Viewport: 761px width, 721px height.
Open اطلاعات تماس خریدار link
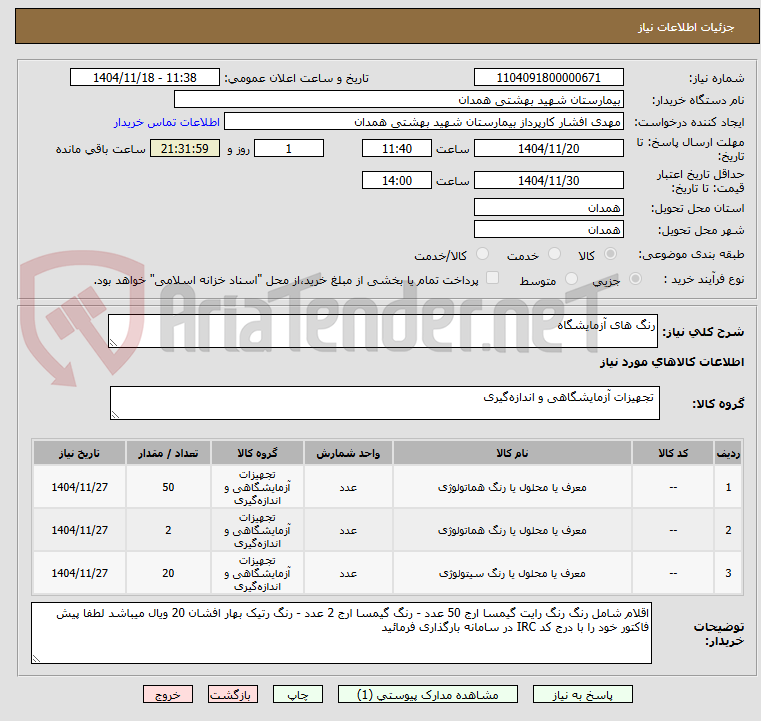[x=166, y=122]
